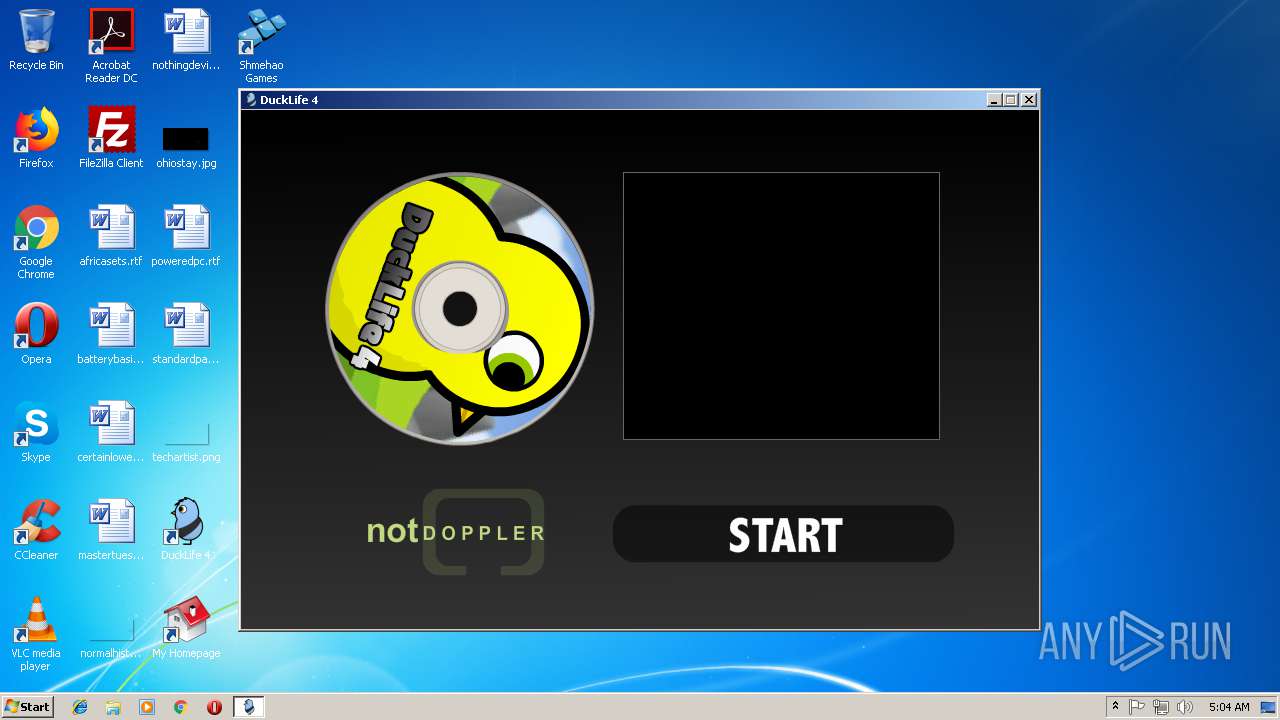Close the DuckLife 4 window
The image size is (1280, 720).
(1029, 100)
